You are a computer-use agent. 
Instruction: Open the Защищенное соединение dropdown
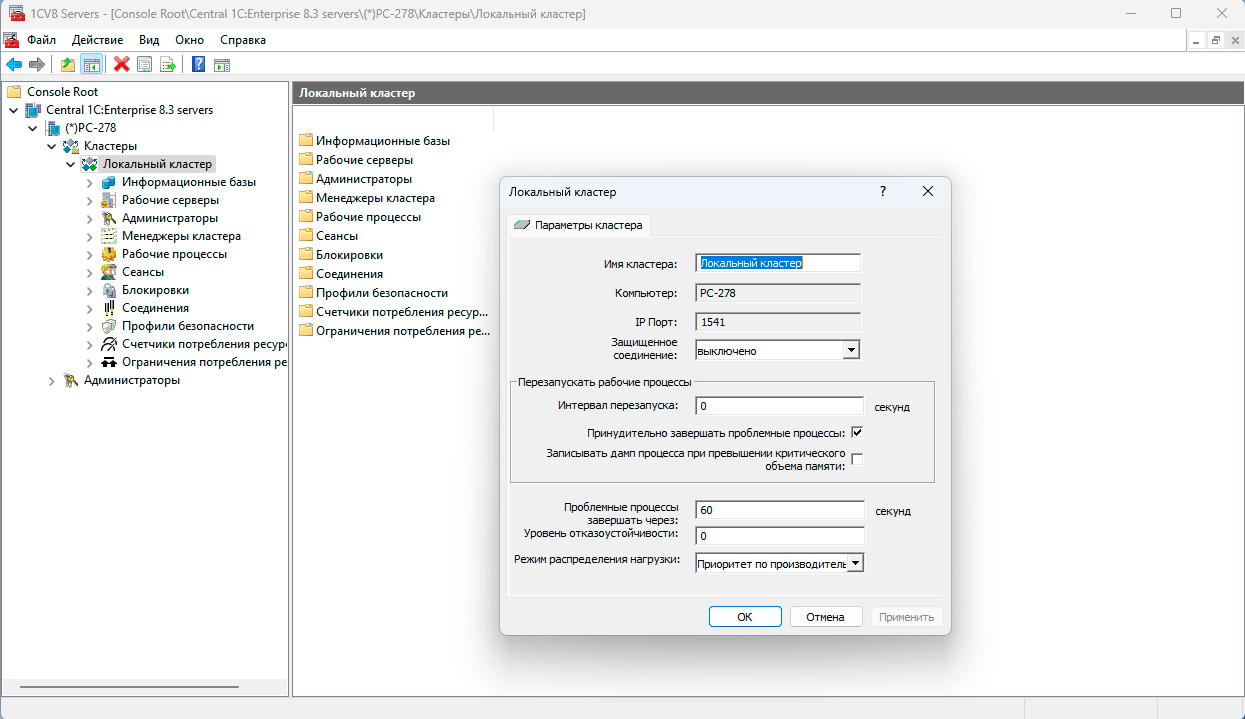tap(851, 350)
